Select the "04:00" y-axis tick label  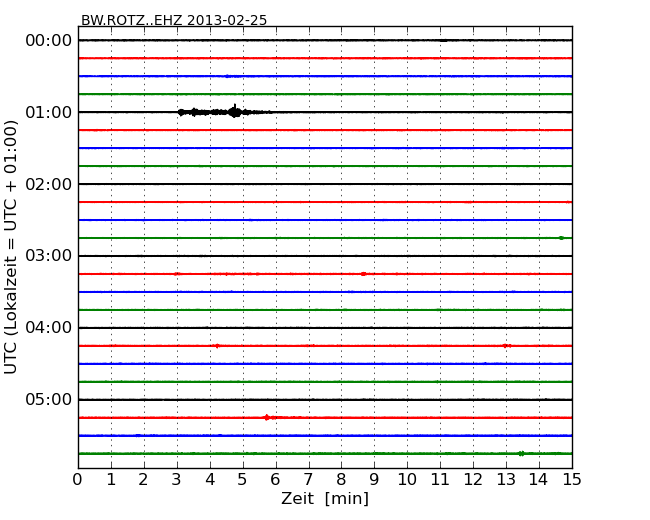(x=49, y=328)
